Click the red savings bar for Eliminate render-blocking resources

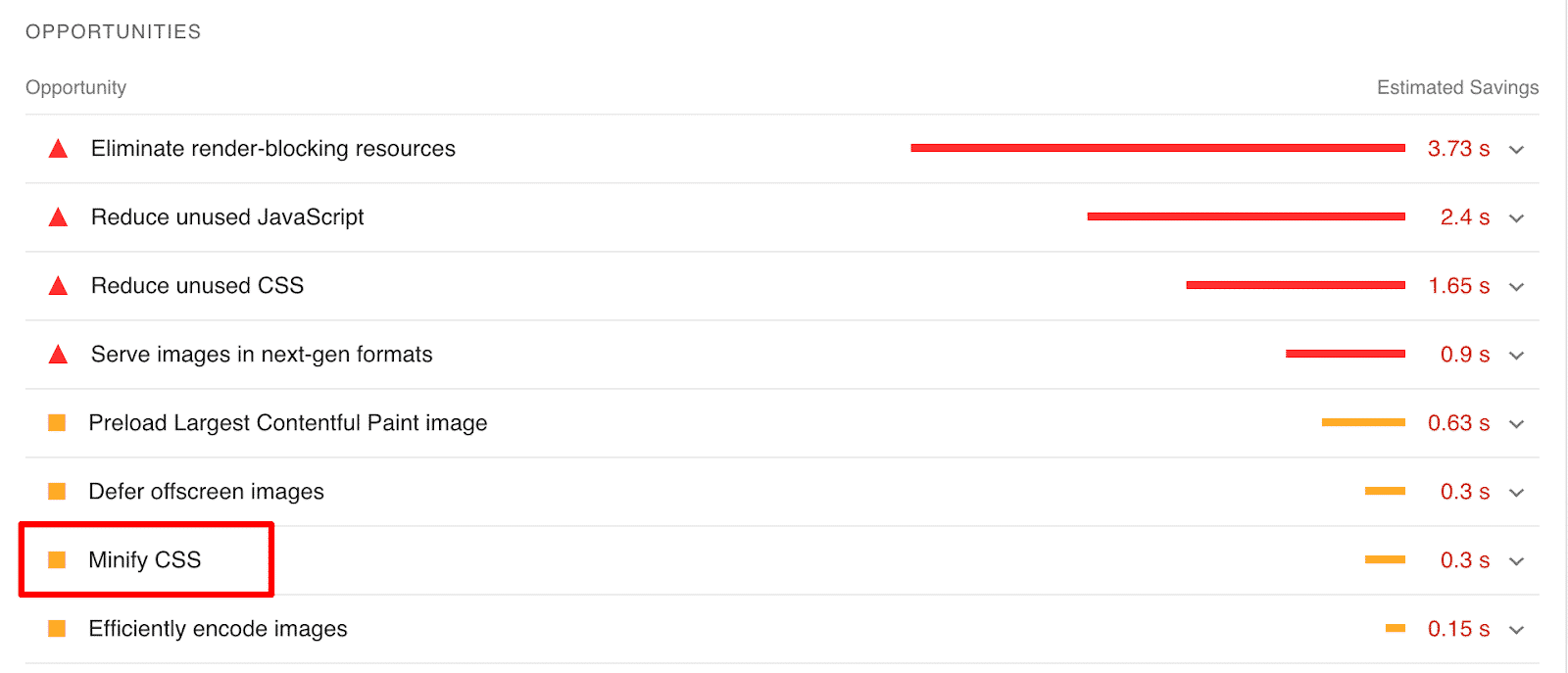coord(1156,147)
